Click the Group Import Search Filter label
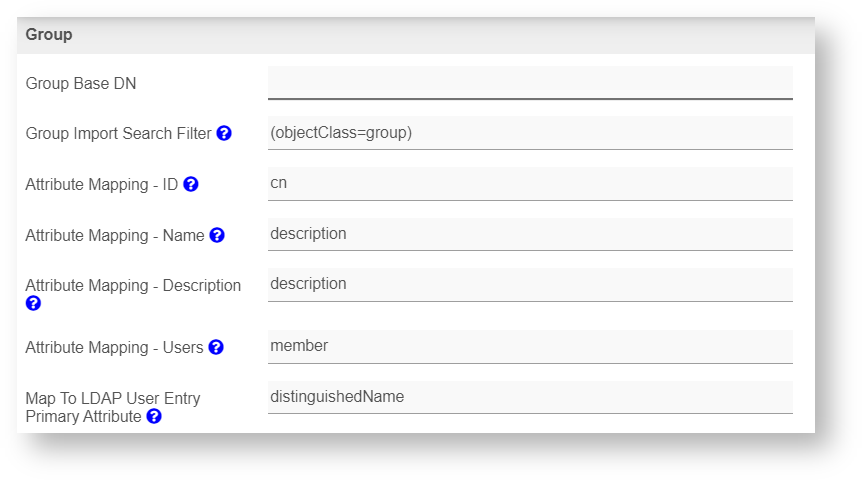863x481 pixels. 118,134
